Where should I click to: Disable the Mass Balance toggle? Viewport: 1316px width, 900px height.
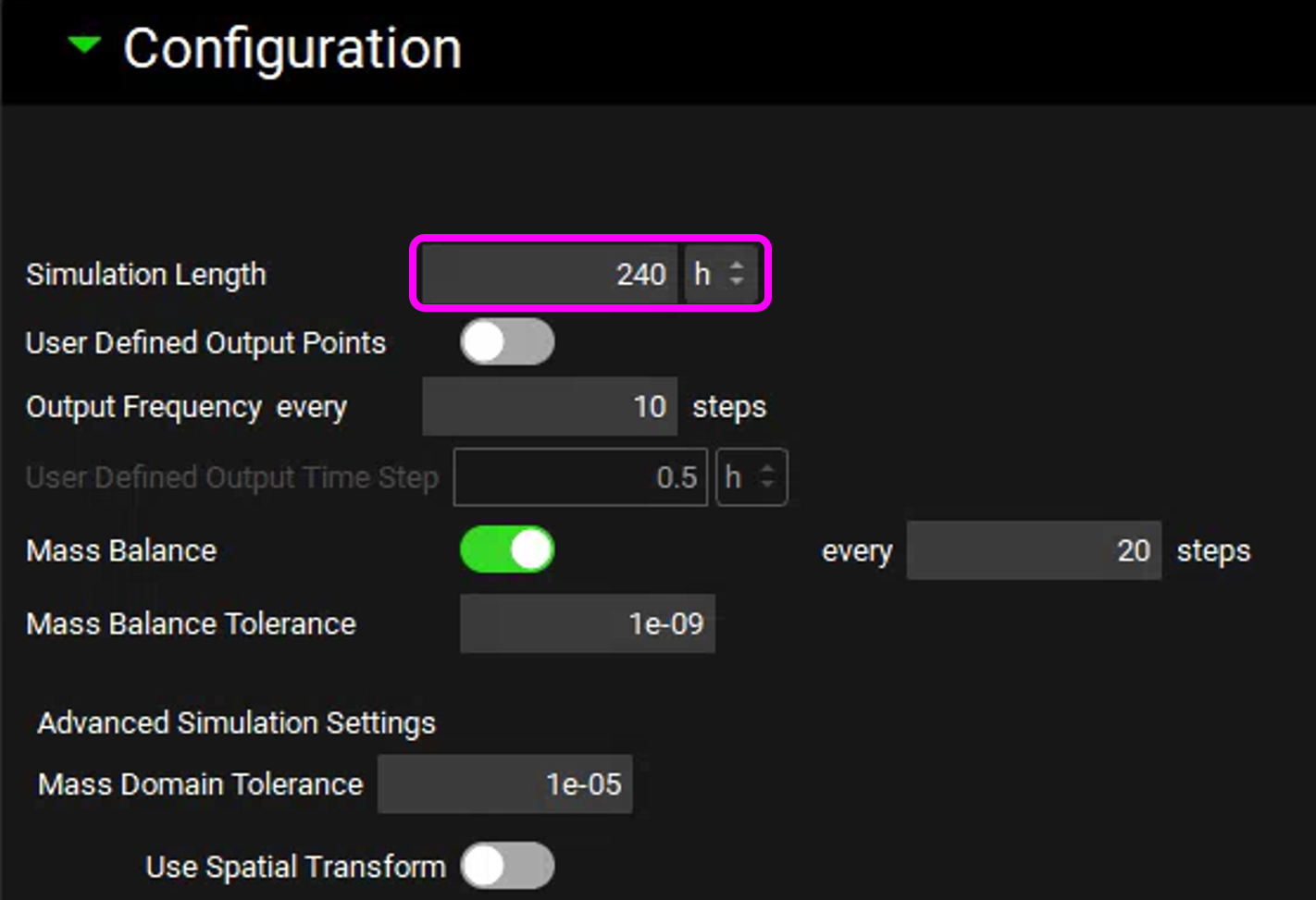click(x=507, y=550)
